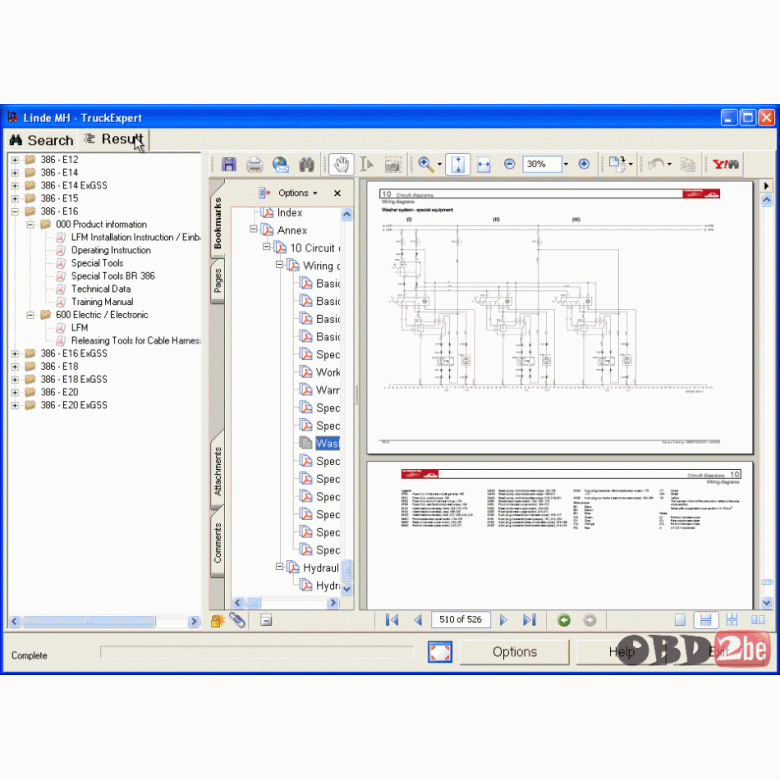The height and width of the screenshot is (780, 780).
Task: Expand the 386 - E14 ExGSS folder
Action: [15, 186]
